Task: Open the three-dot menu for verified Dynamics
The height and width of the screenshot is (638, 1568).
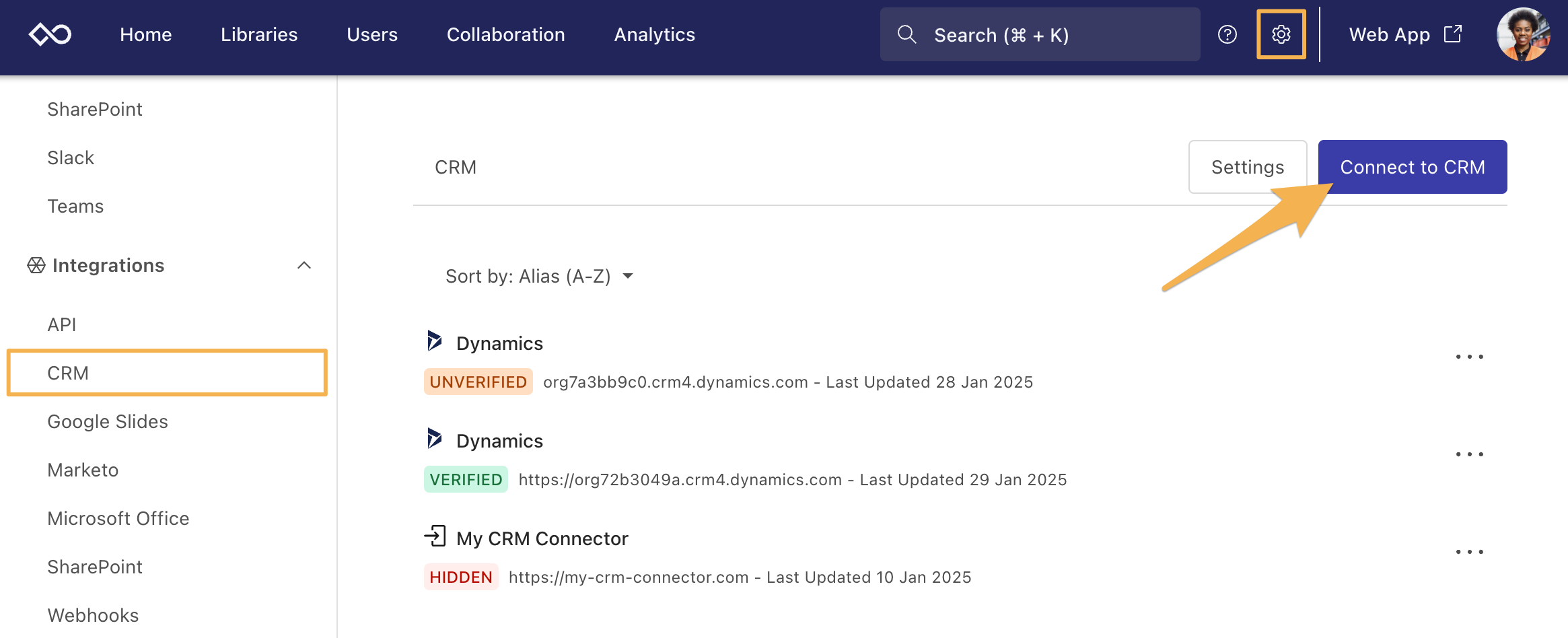Action: pyautogui.click(x=1470, y=454)
